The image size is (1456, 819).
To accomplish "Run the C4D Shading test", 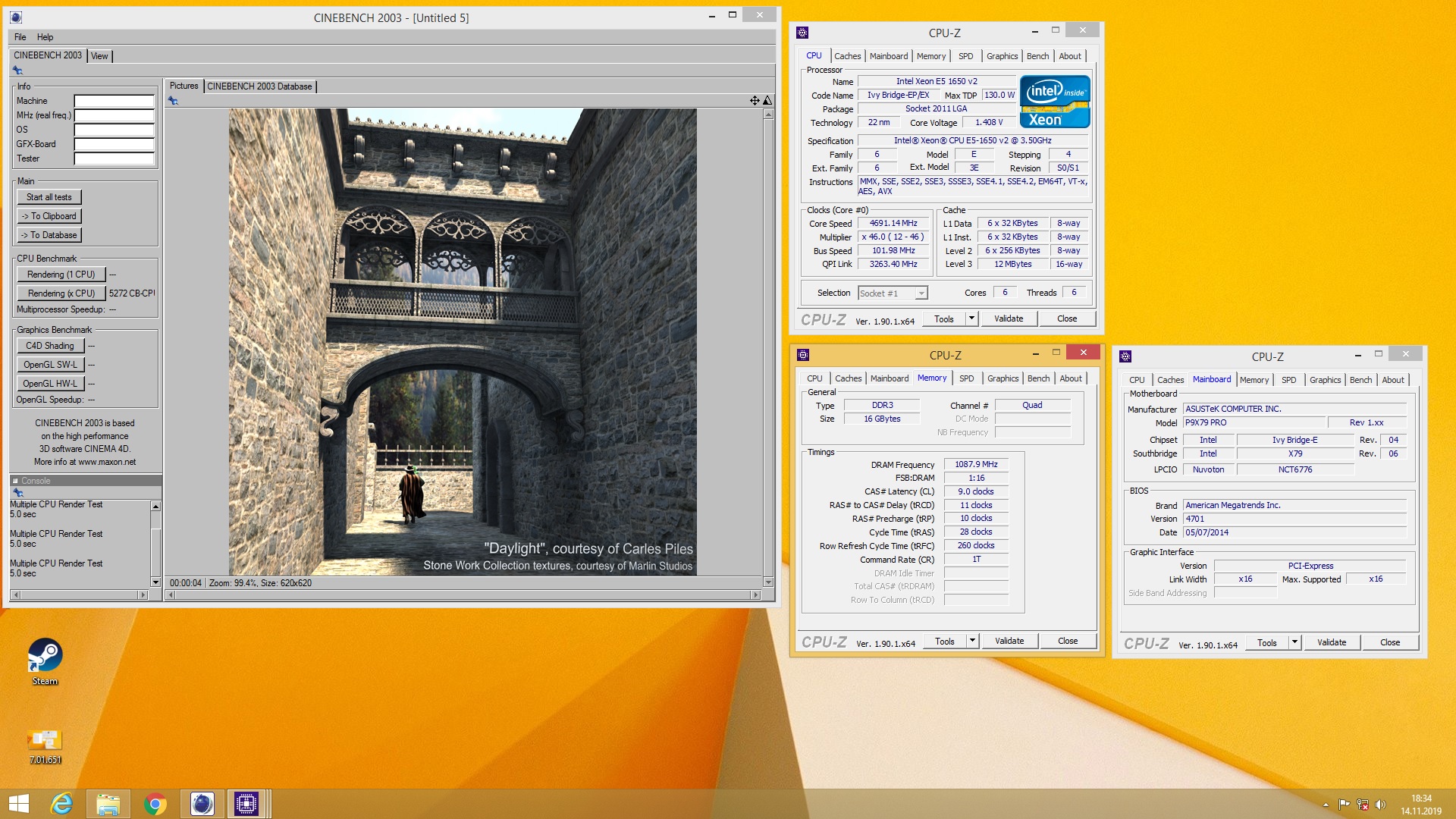I will (x=50, y=346).
